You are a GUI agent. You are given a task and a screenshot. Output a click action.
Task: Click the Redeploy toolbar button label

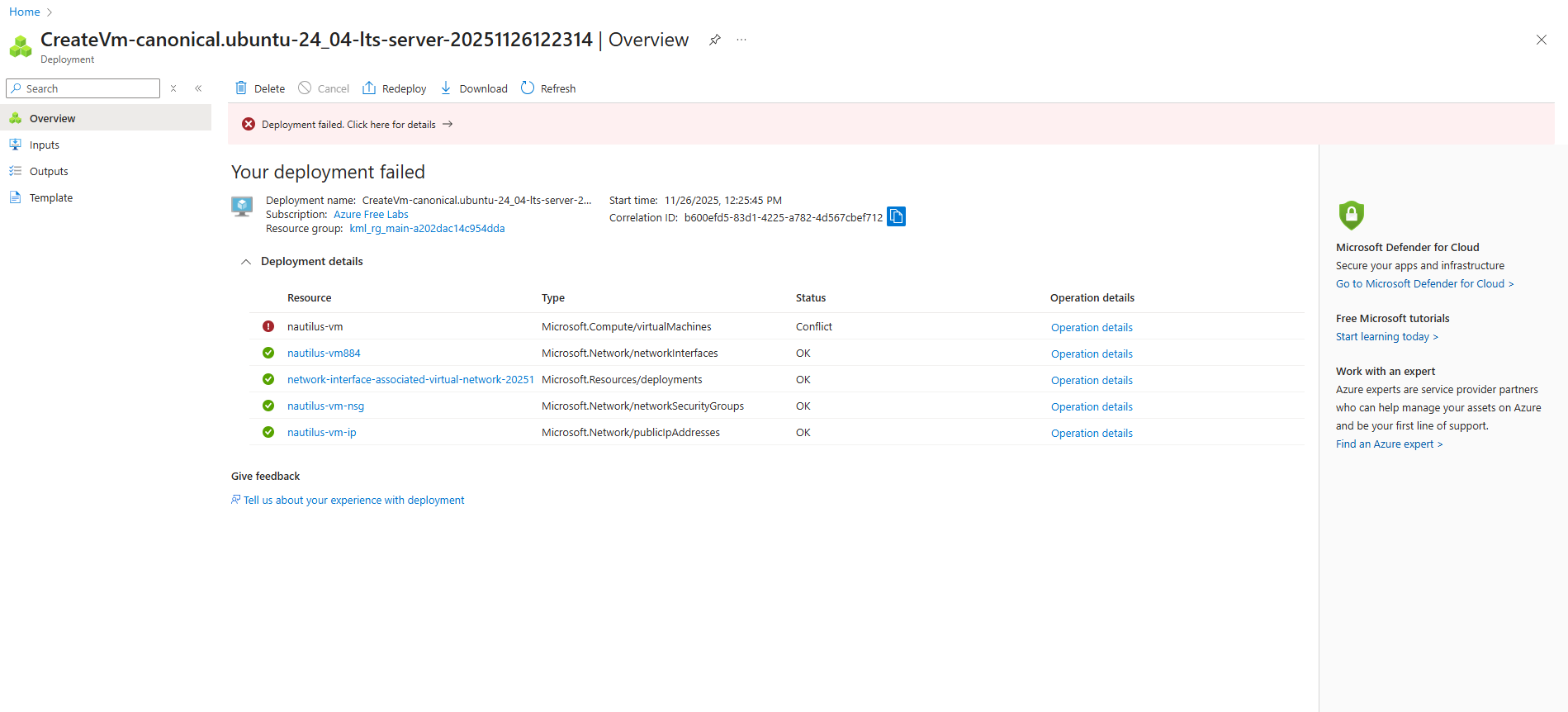coord(405,89)
